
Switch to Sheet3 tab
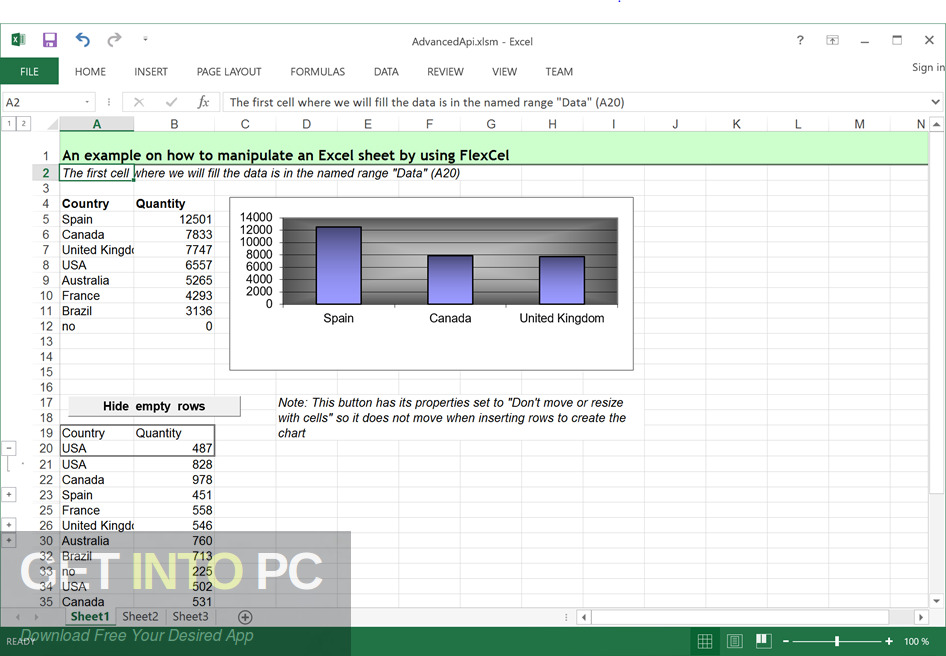(x=190, y=617)
